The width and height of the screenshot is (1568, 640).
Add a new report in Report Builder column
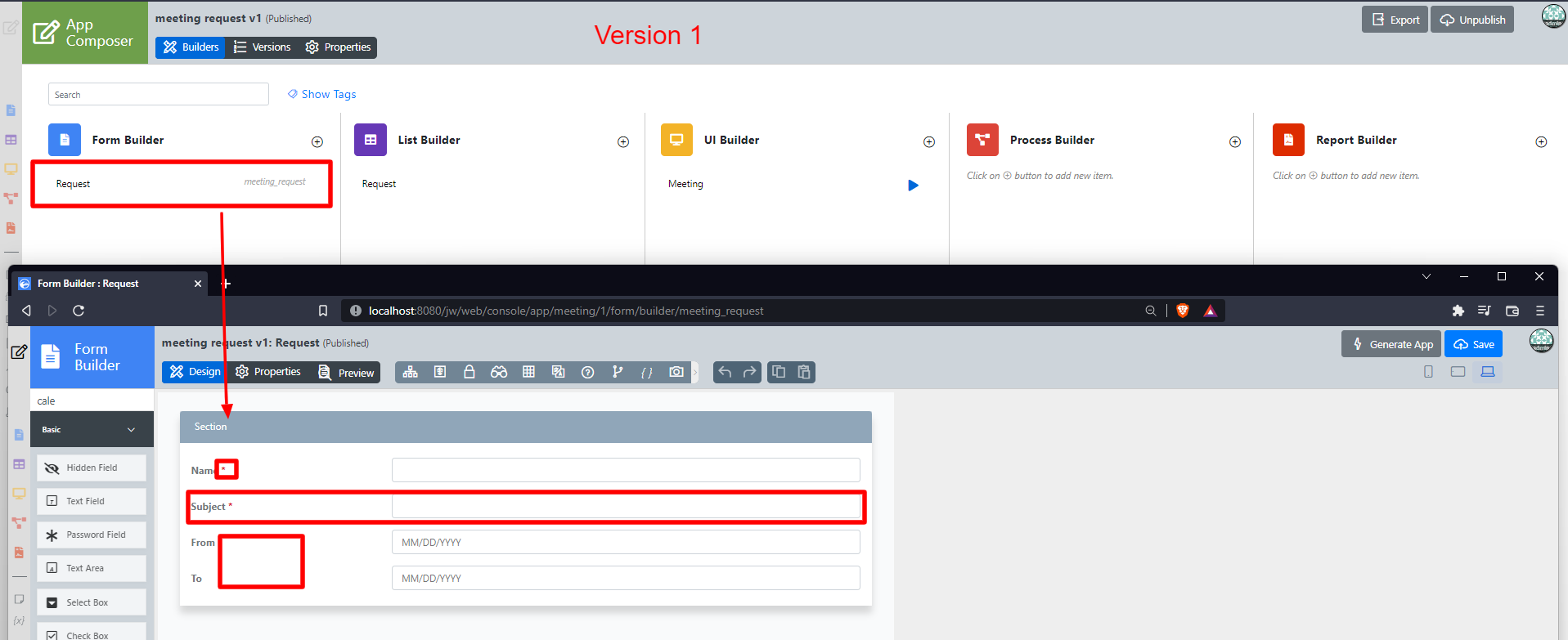tap(1541, 142)
